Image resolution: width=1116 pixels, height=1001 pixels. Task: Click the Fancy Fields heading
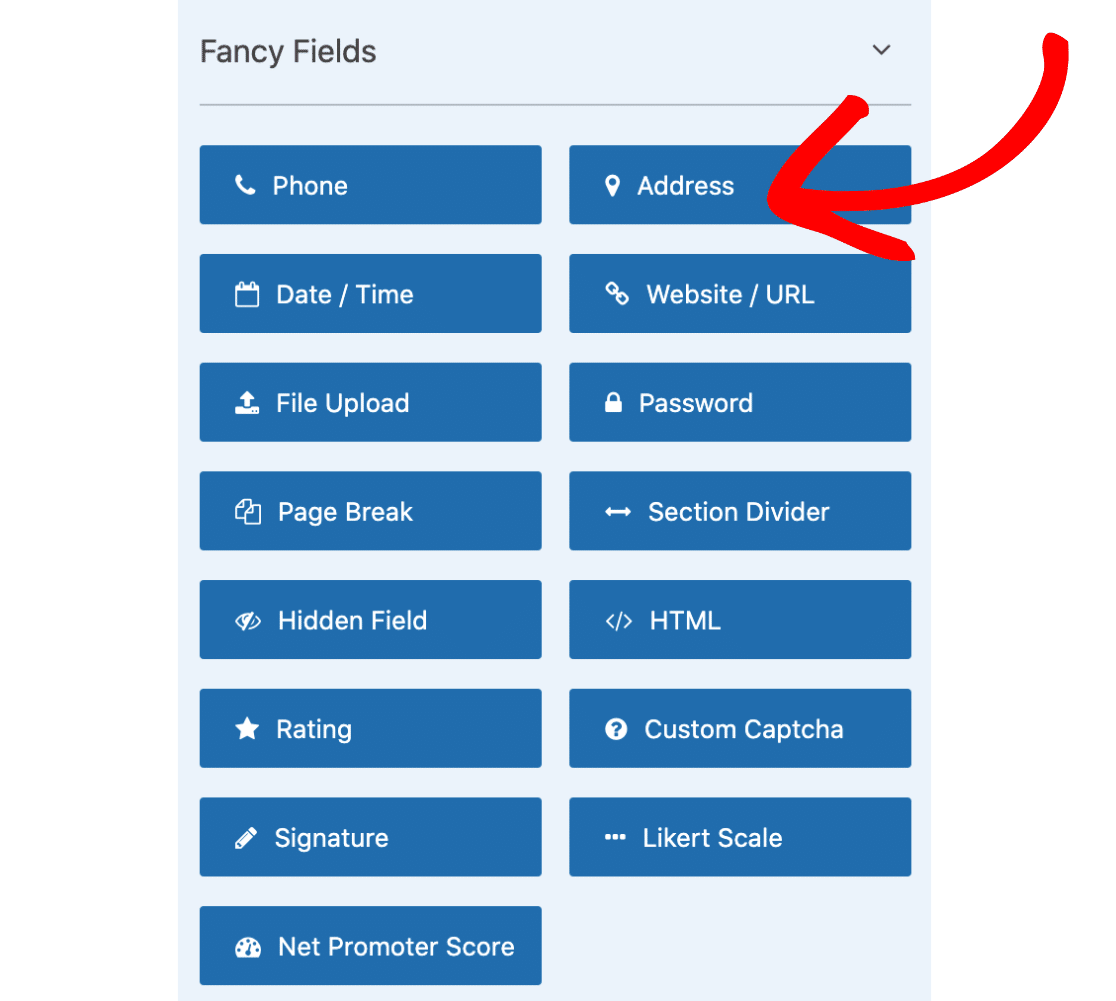click(x=287, y=51)
